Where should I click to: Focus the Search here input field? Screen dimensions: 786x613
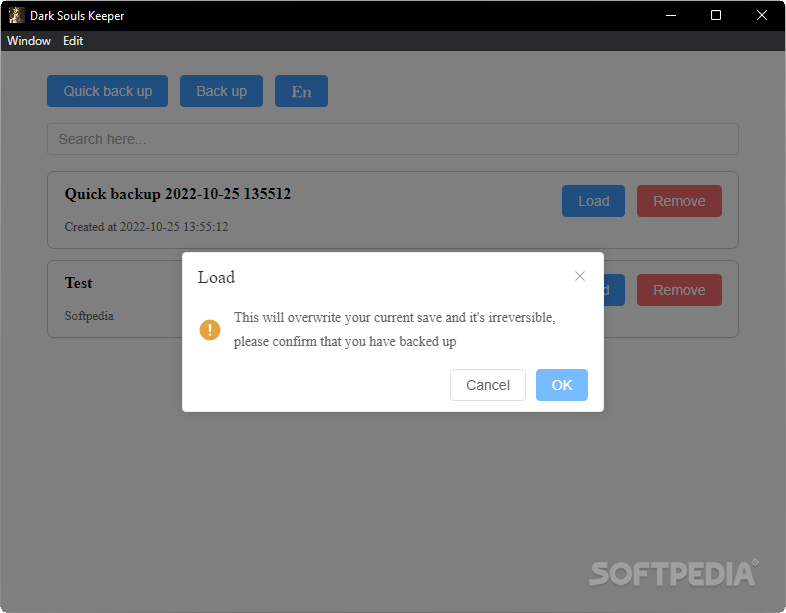point(392,139)
